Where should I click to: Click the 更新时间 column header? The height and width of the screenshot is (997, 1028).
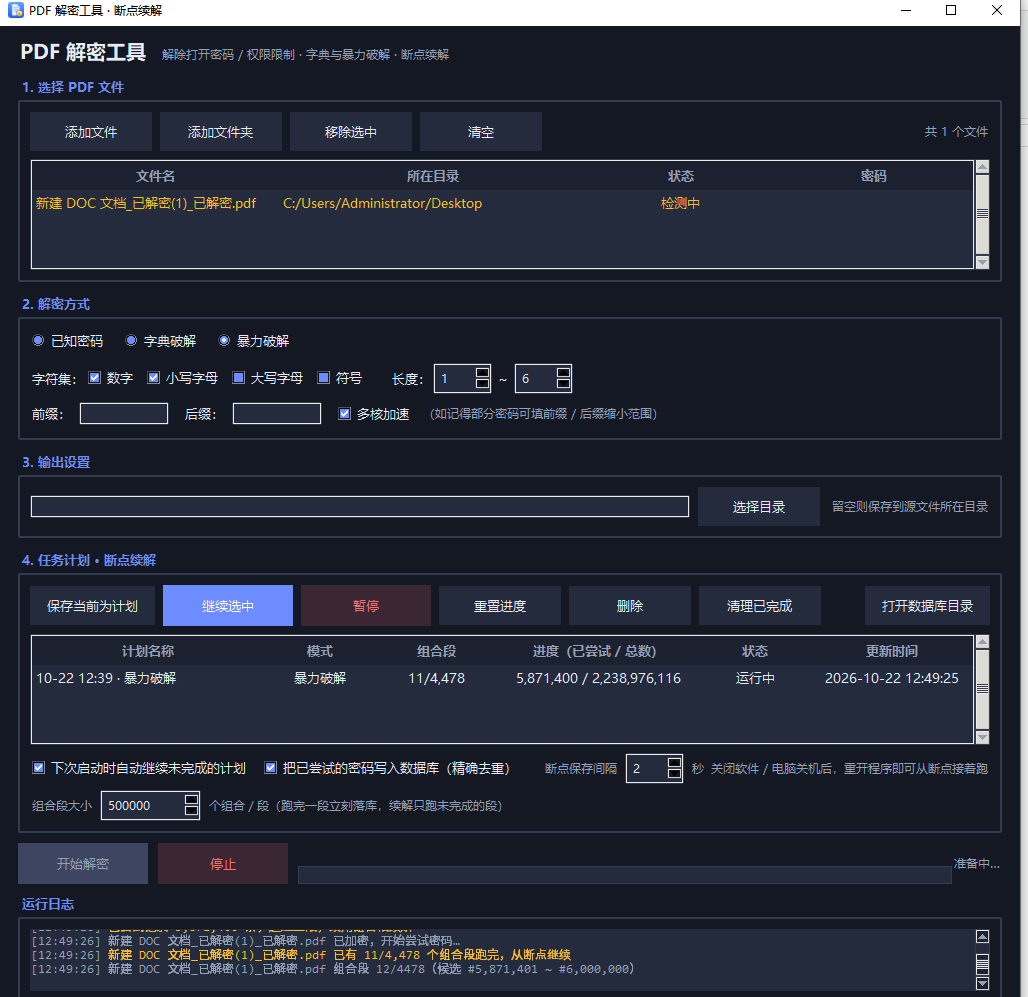click(891, 651)
